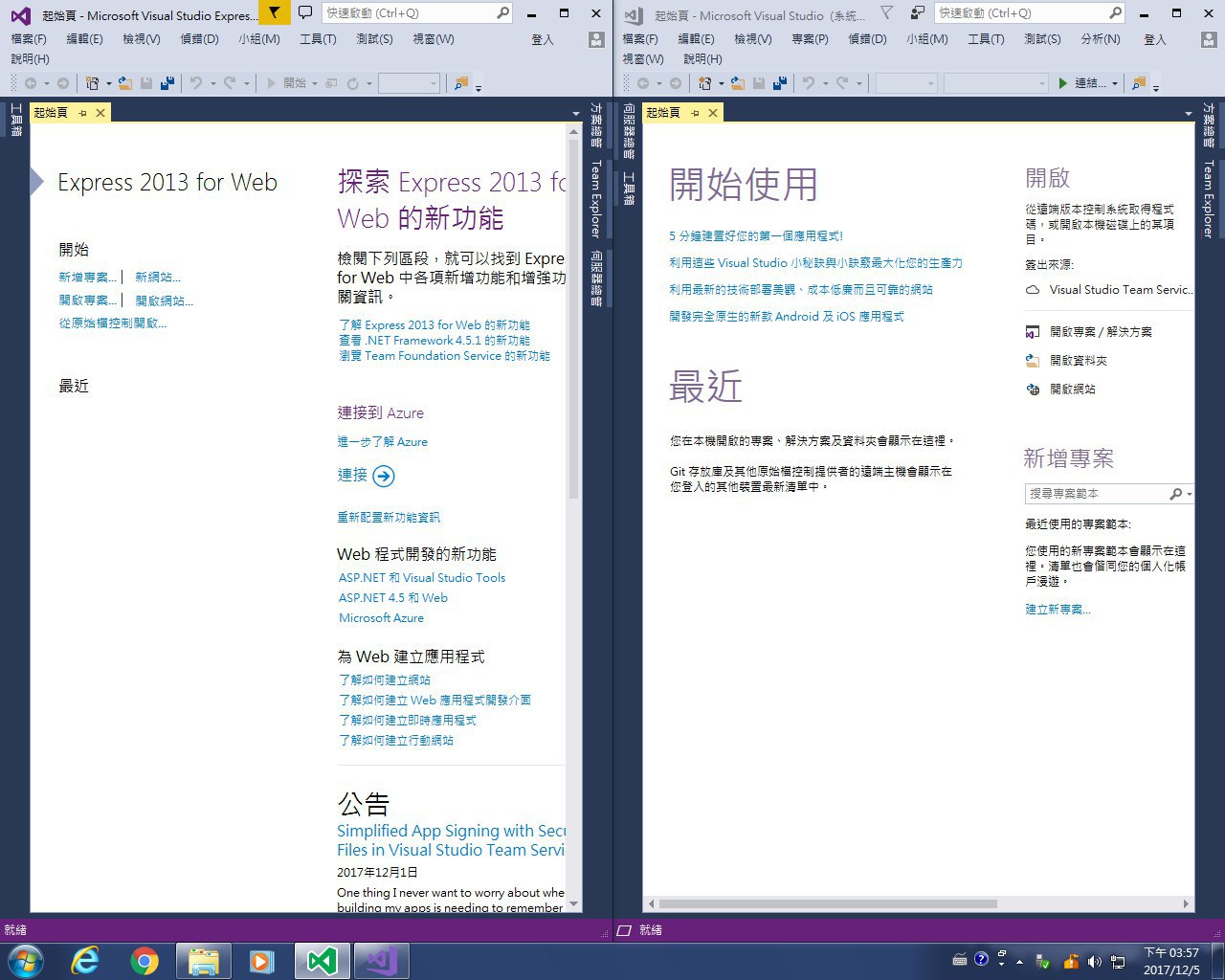Expand the 連結 debug target dropdown arrow

(x=1115, y=84)
